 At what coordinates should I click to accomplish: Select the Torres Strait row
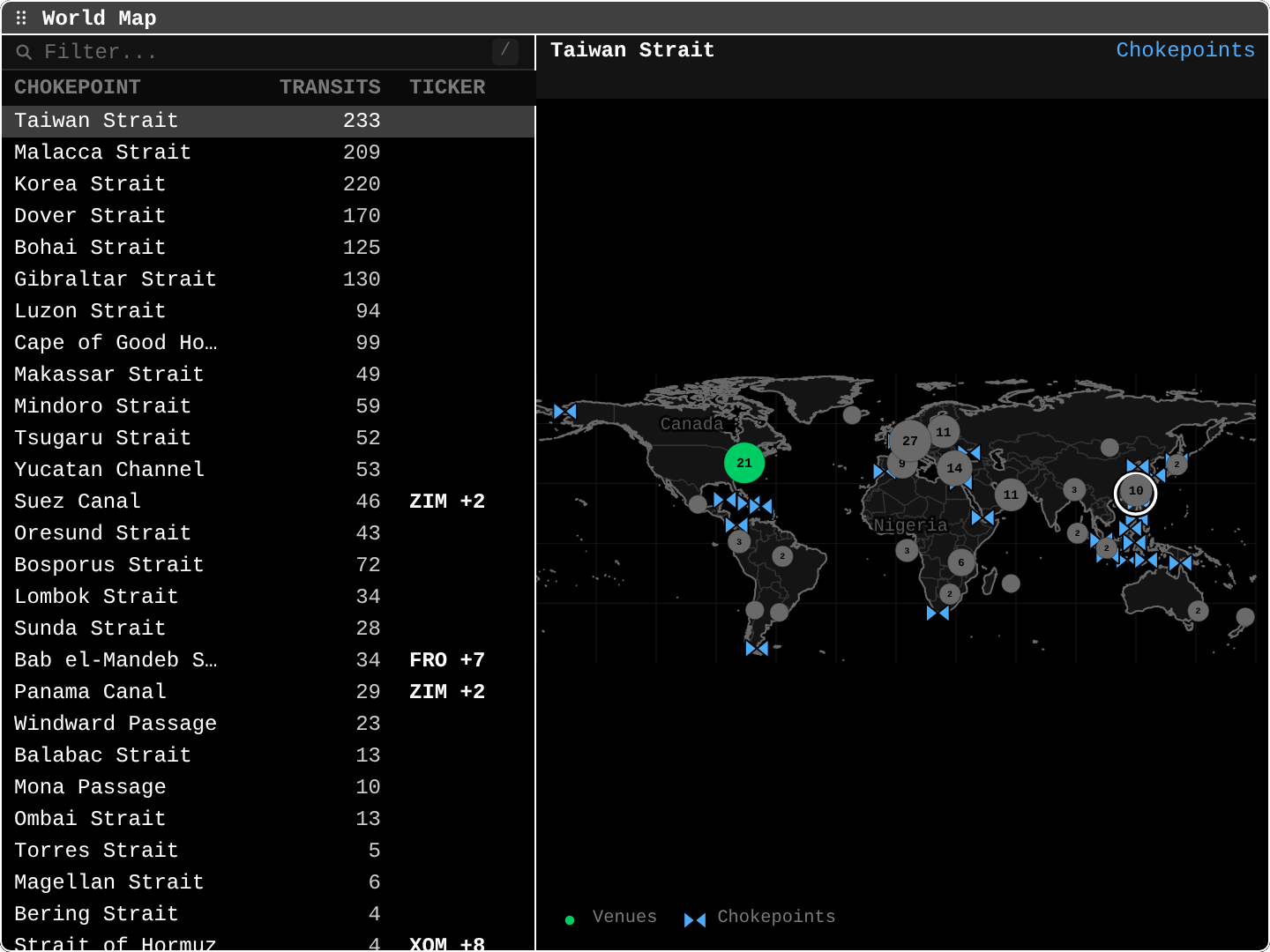[268, 851]
